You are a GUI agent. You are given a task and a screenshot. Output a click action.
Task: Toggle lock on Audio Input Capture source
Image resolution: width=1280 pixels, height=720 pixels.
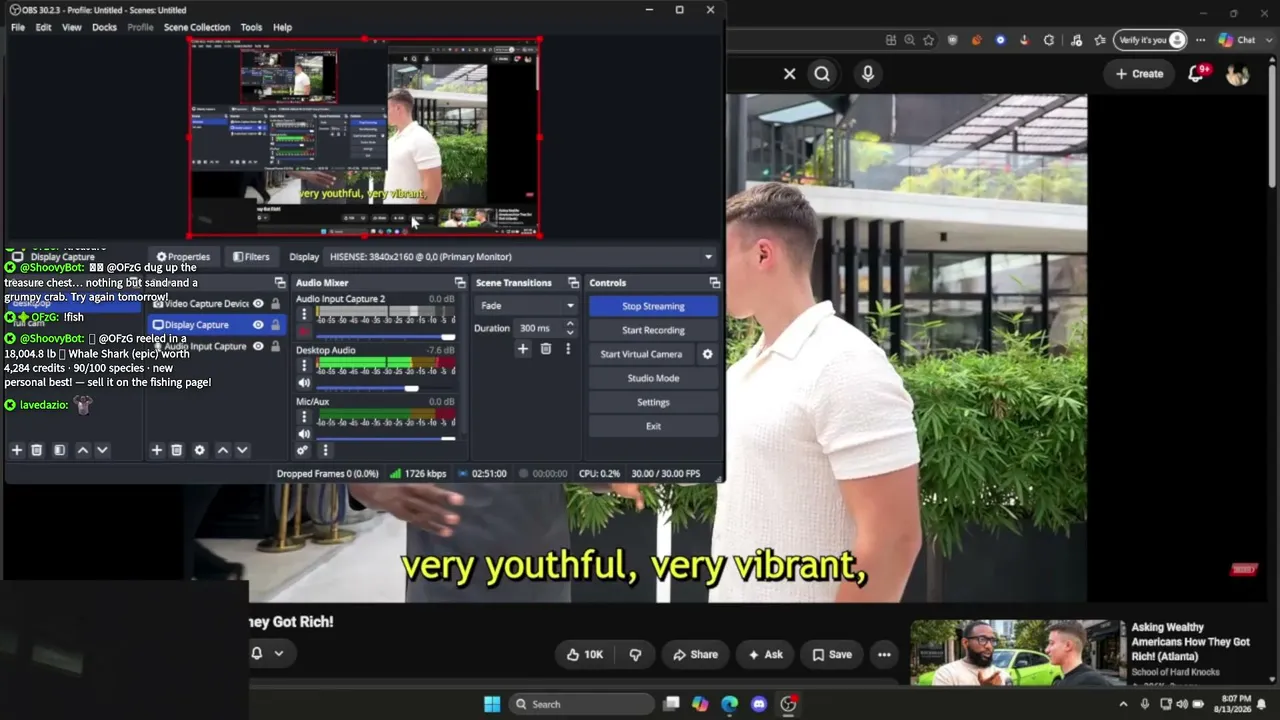[276, 346]
